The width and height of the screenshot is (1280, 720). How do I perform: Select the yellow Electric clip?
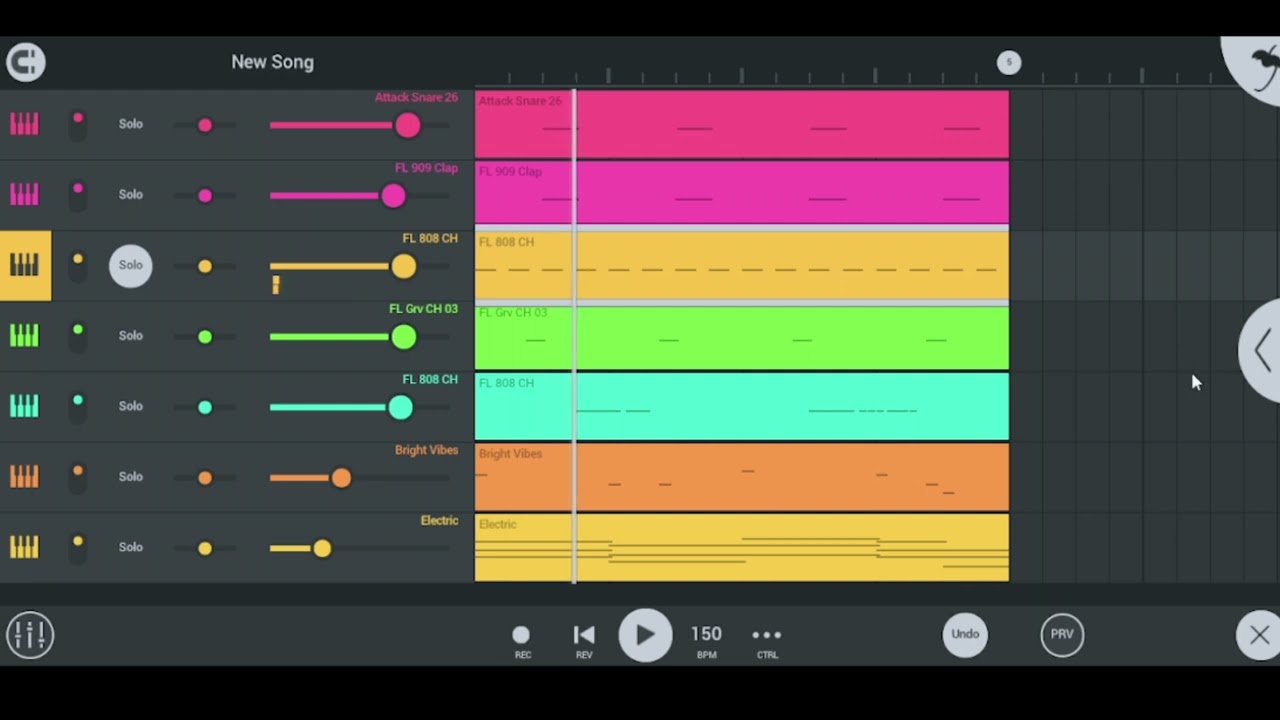tap(742, 548)
